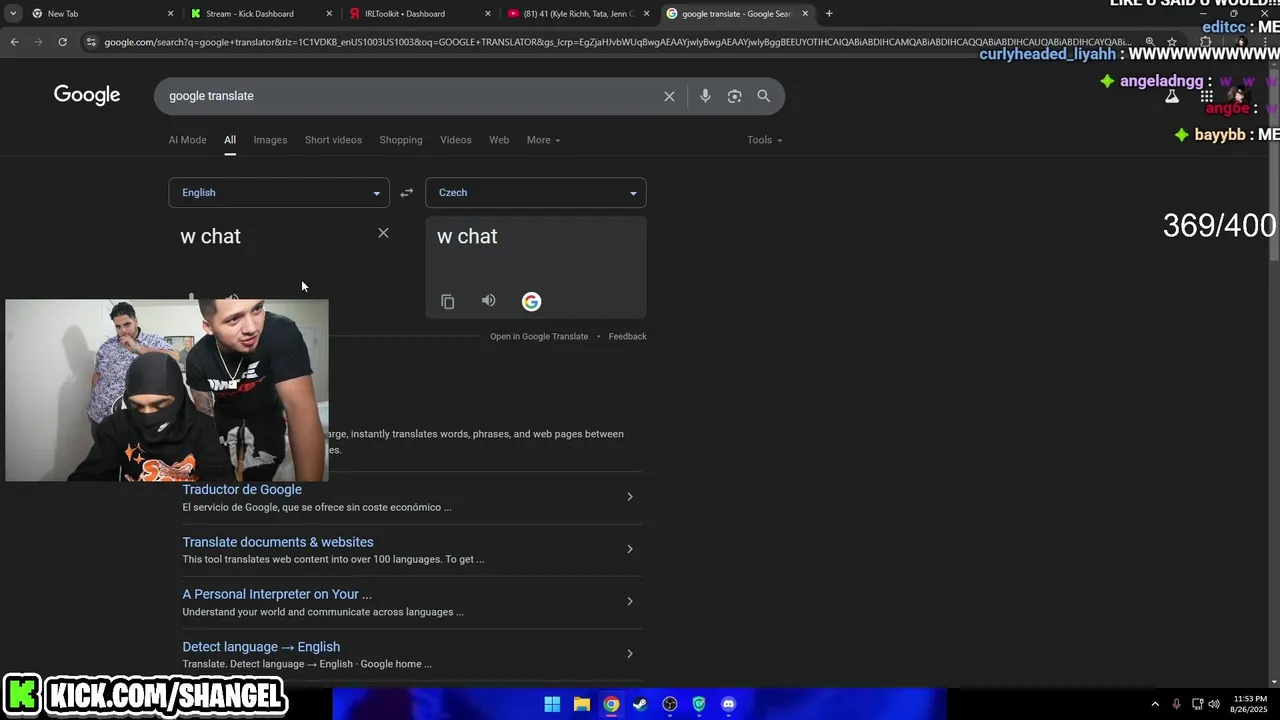Screen dimensions: 1280x720
Task: Open volume control in system tray
Action: [x=1214, y=704]
